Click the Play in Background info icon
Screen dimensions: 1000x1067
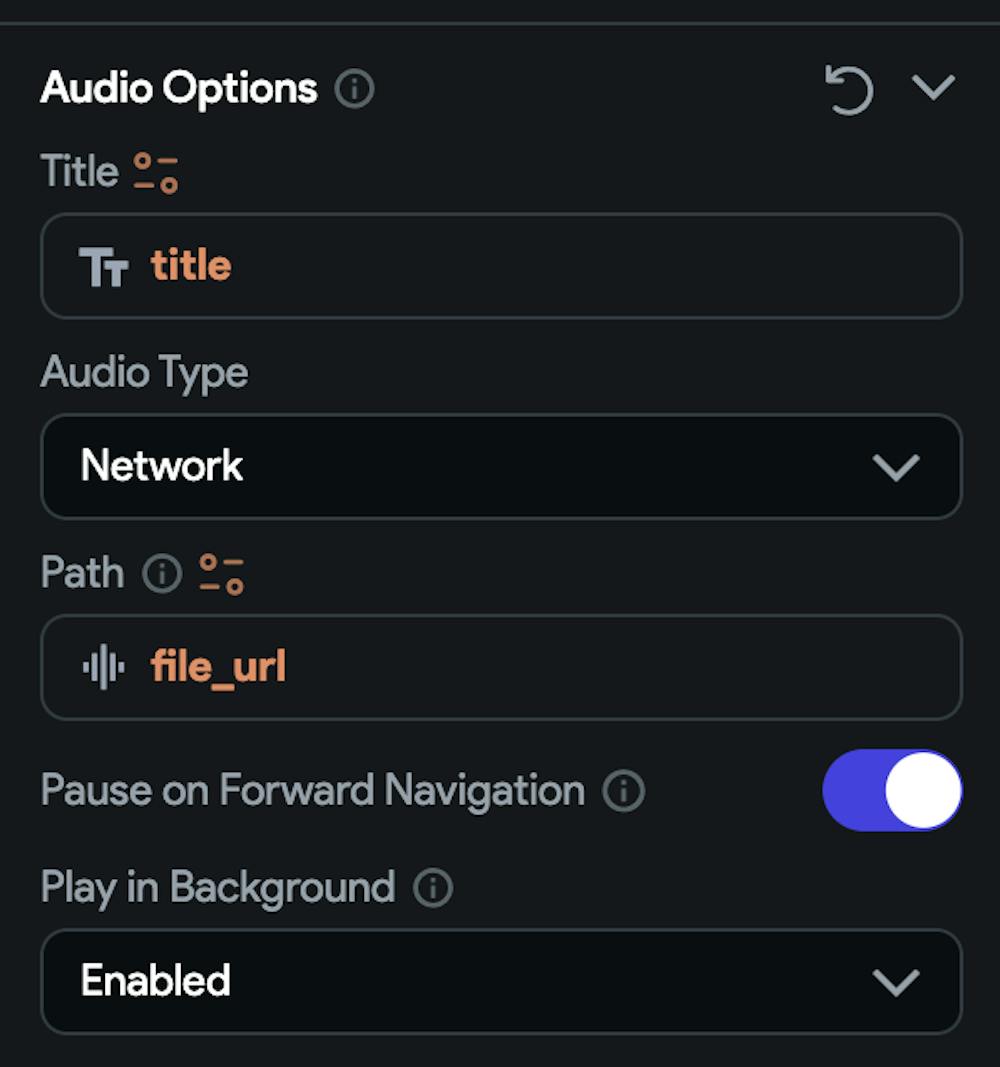pyautogui.click(x=433, y=887)
